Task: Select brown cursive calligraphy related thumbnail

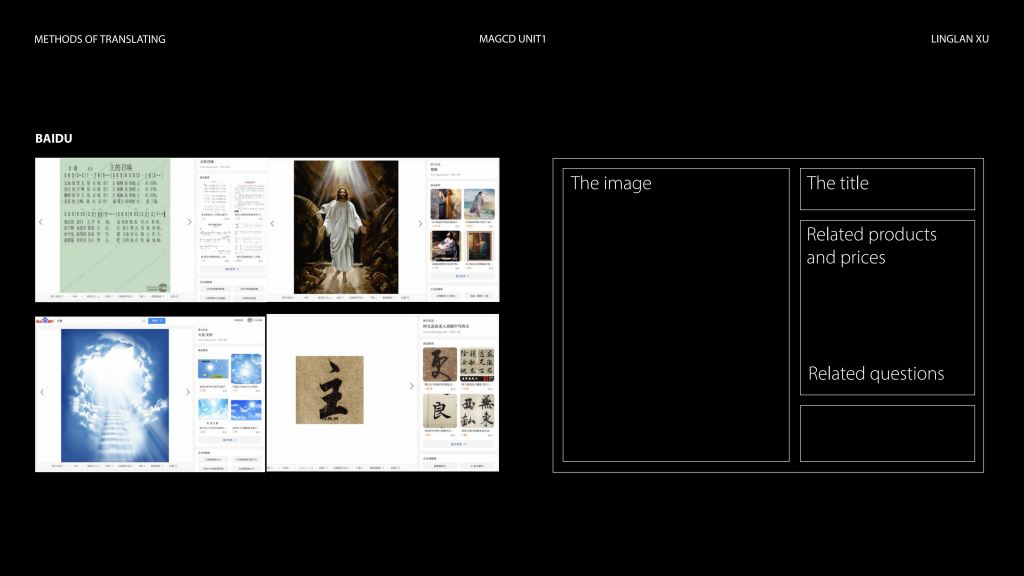Action: pos(440,364)
